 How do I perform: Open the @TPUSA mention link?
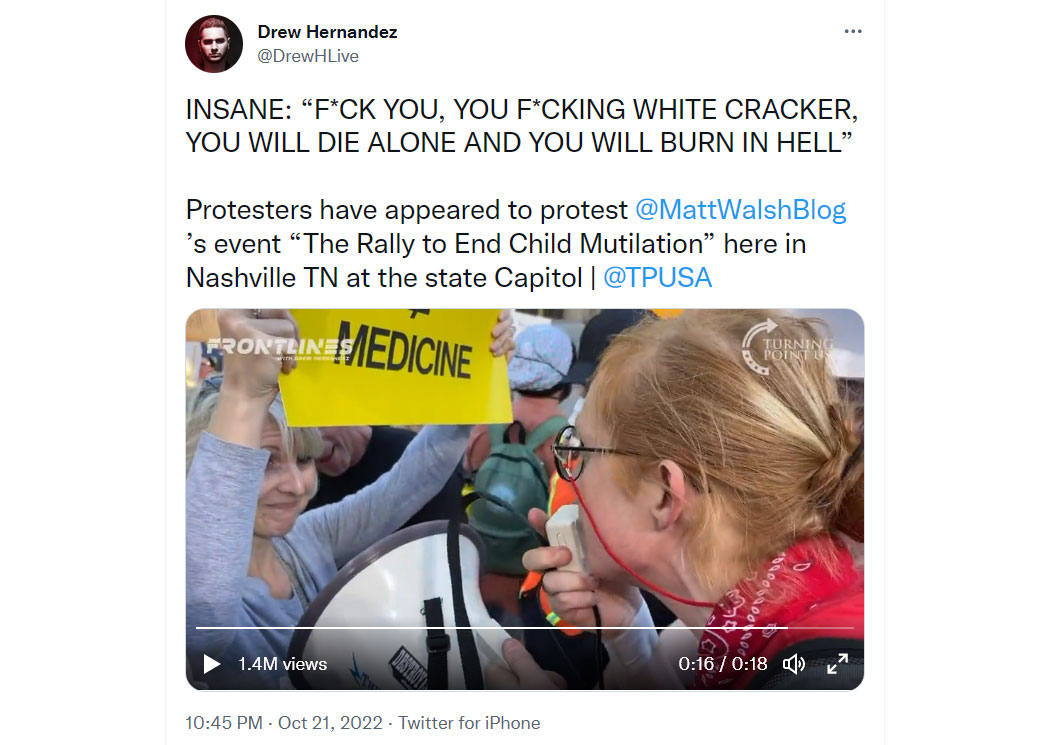[x=657, y=278]
